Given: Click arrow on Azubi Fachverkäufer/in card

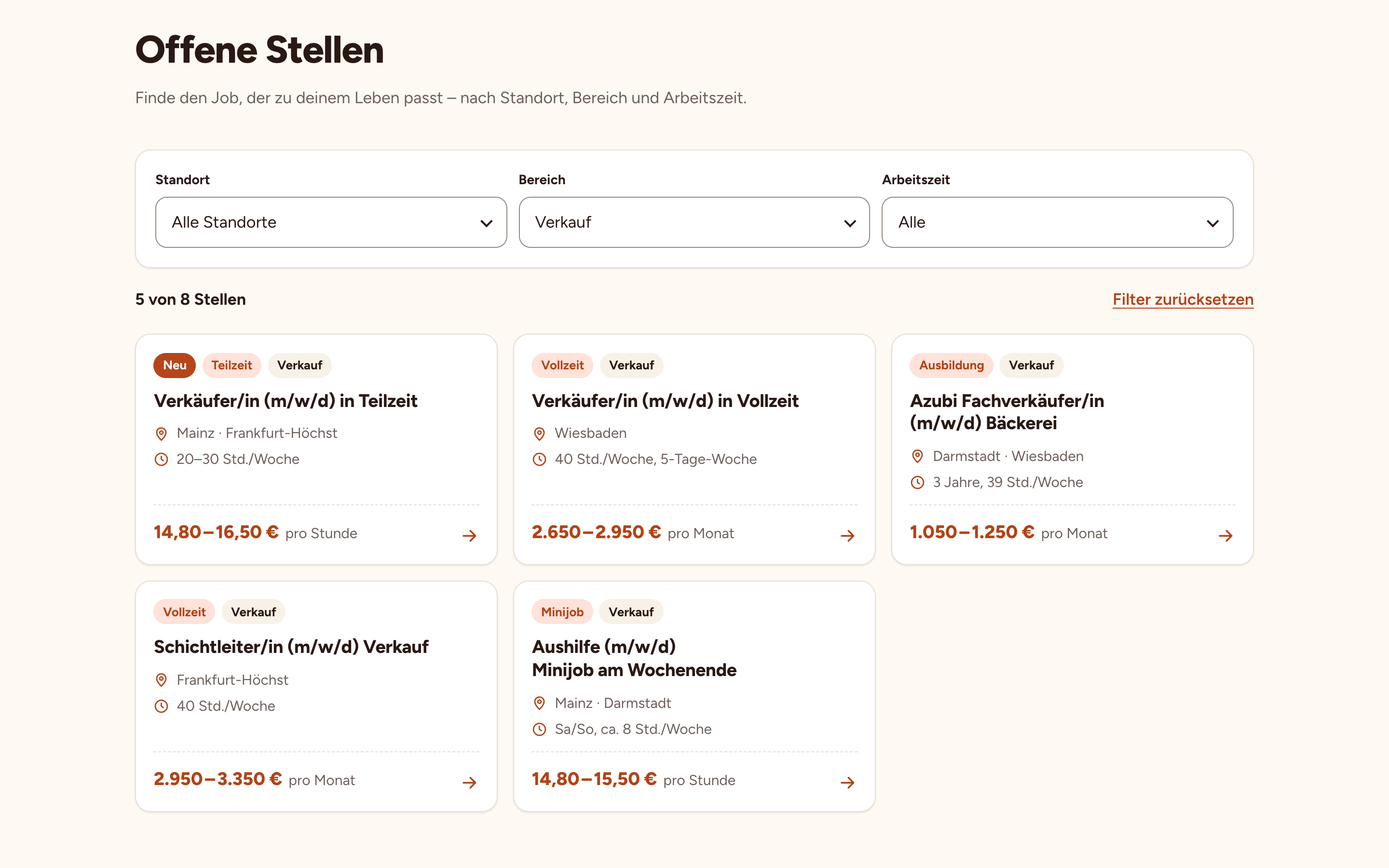Looking at the screenshot, I should click(1226, 536).
